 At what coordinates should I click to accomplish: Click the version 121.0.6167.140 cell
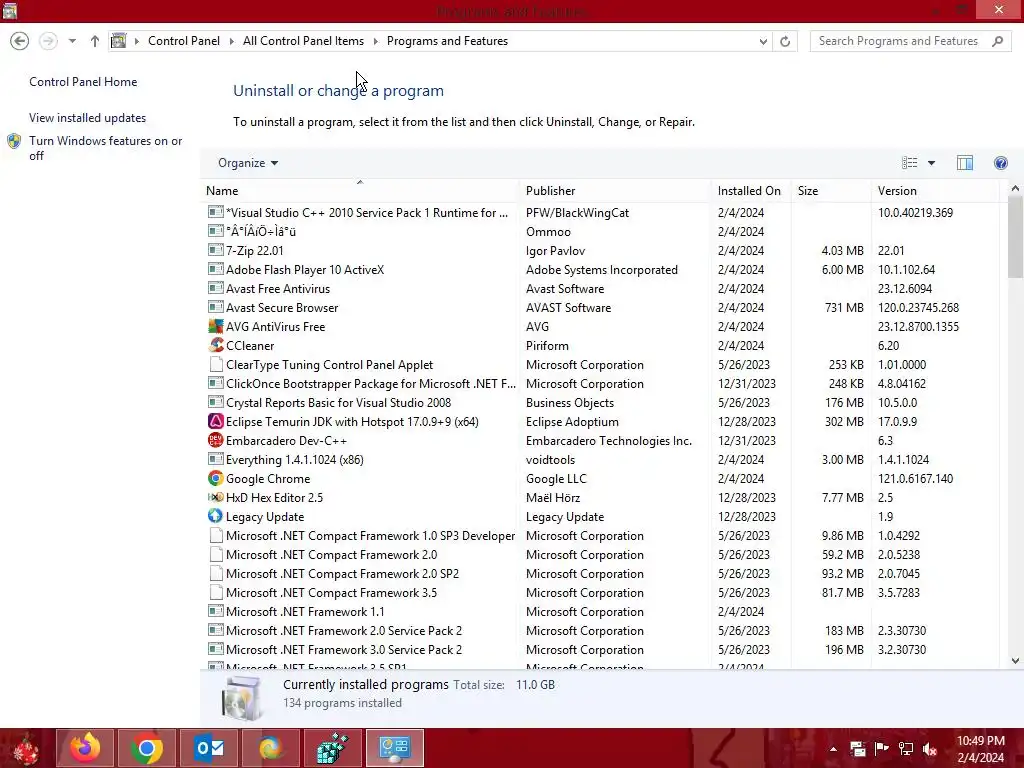[x=915, y=479]
